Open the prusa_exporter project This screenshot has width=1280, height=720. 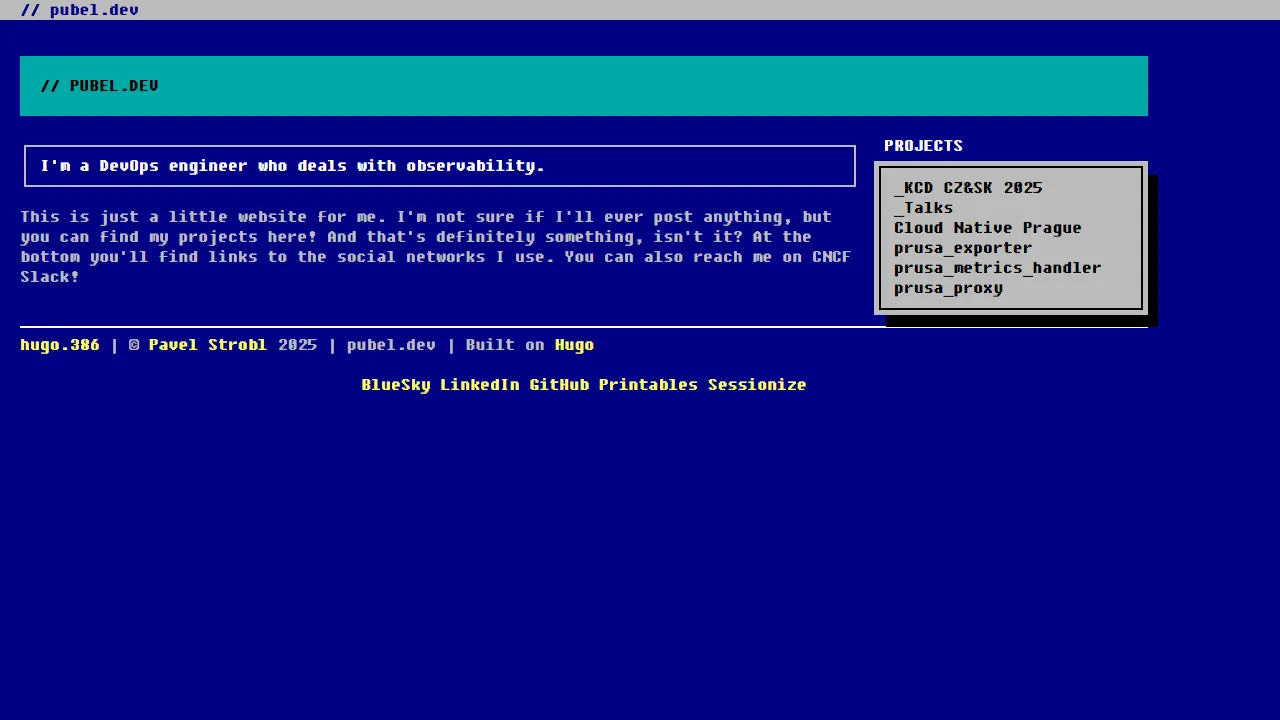[x=962, y=248]
